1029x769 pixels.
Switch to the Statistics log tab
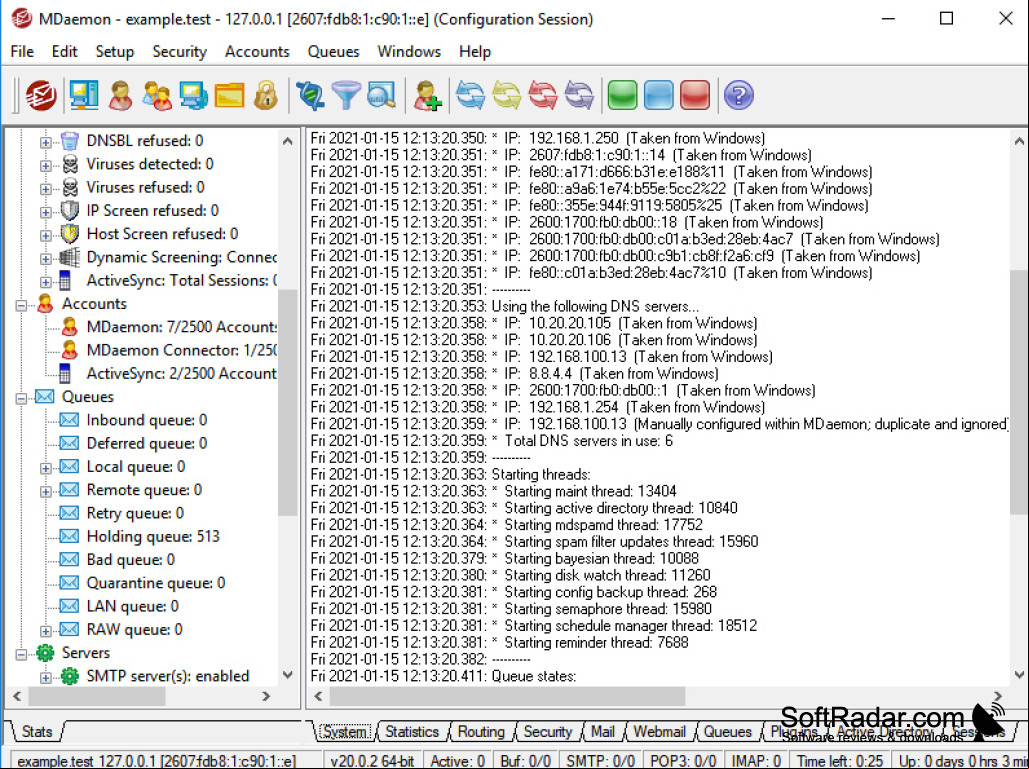(411, 732)
